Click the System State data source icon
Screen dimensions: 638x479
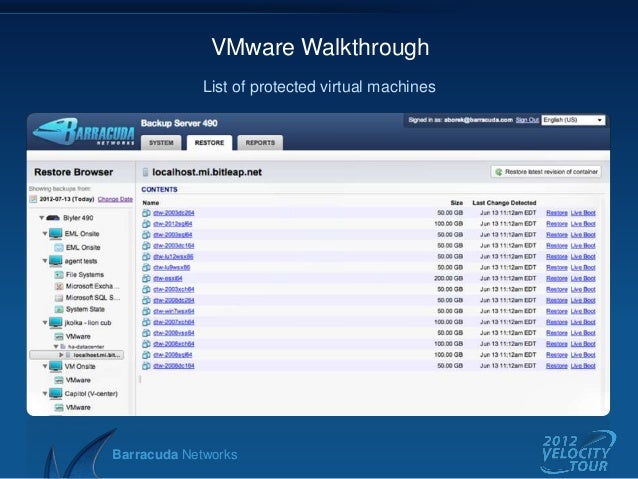coord(59,310)
